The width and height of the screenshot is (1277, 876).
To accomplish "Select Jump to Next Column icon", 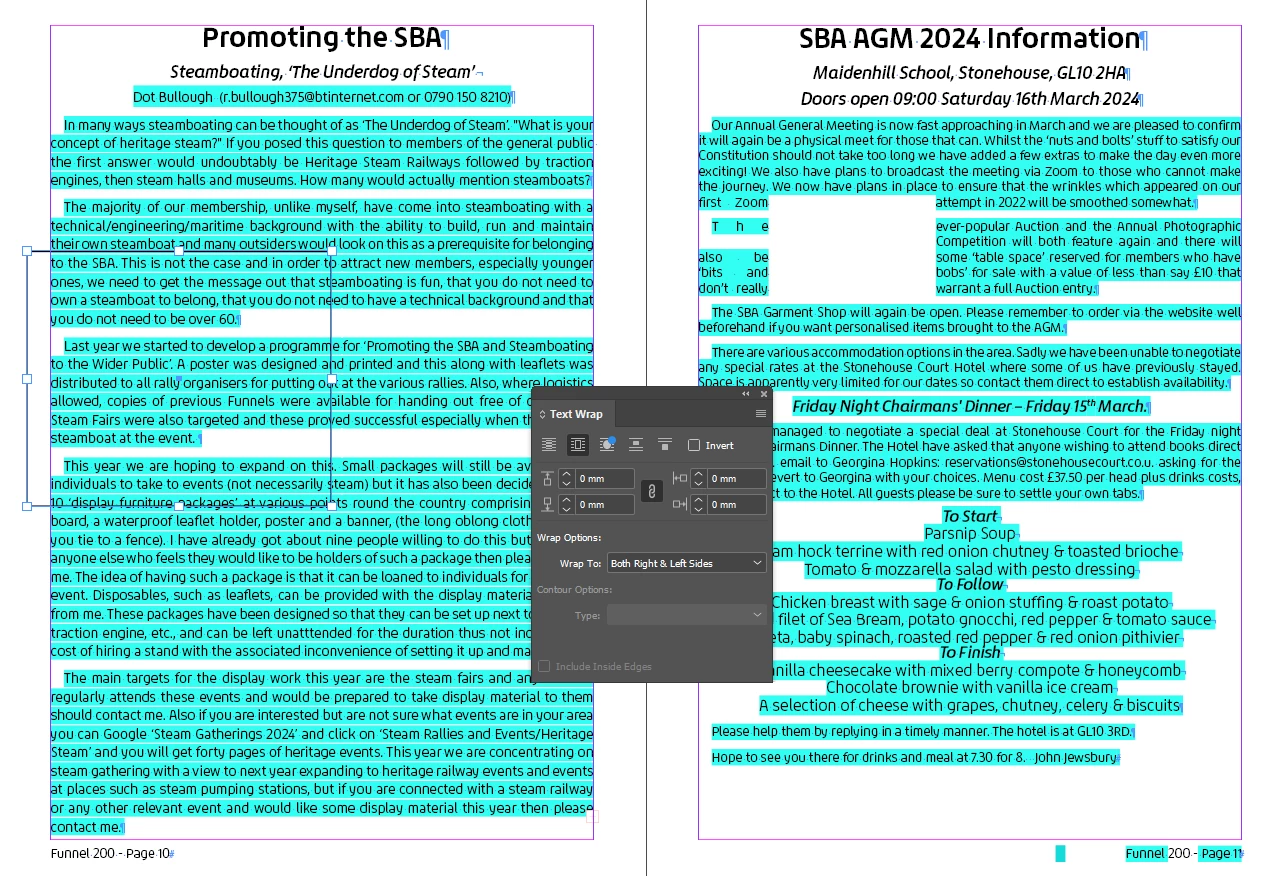I will (665, 445).
